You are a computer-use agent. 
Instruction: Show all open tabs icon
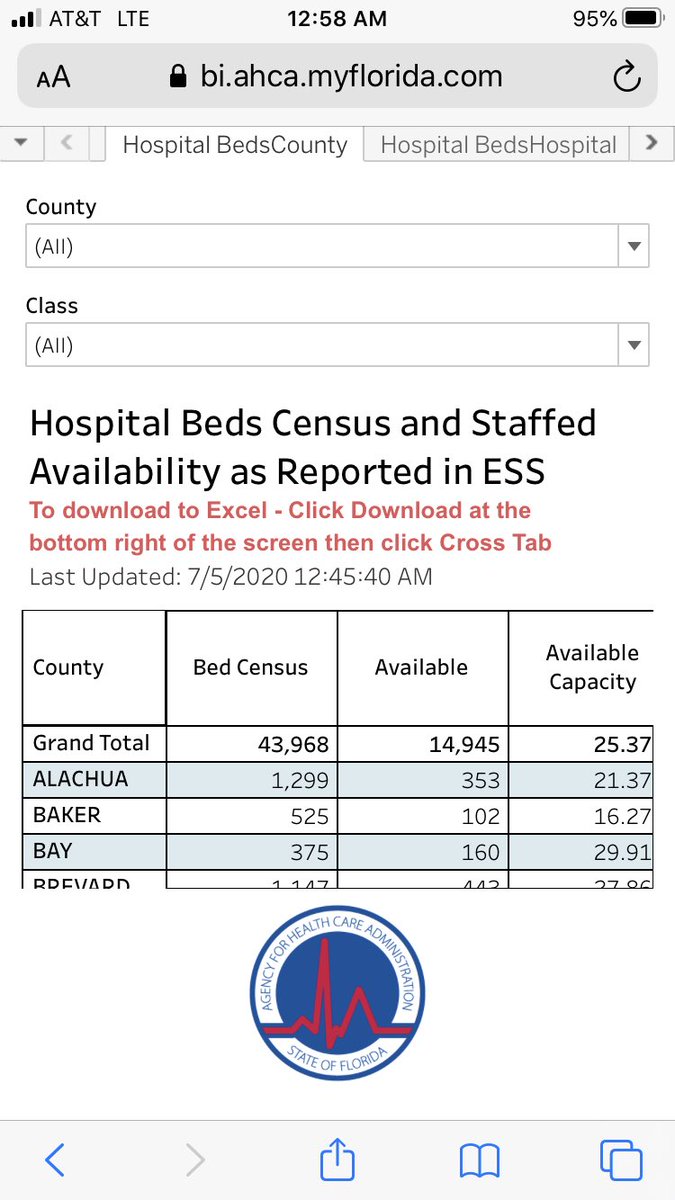(620, 1160)
